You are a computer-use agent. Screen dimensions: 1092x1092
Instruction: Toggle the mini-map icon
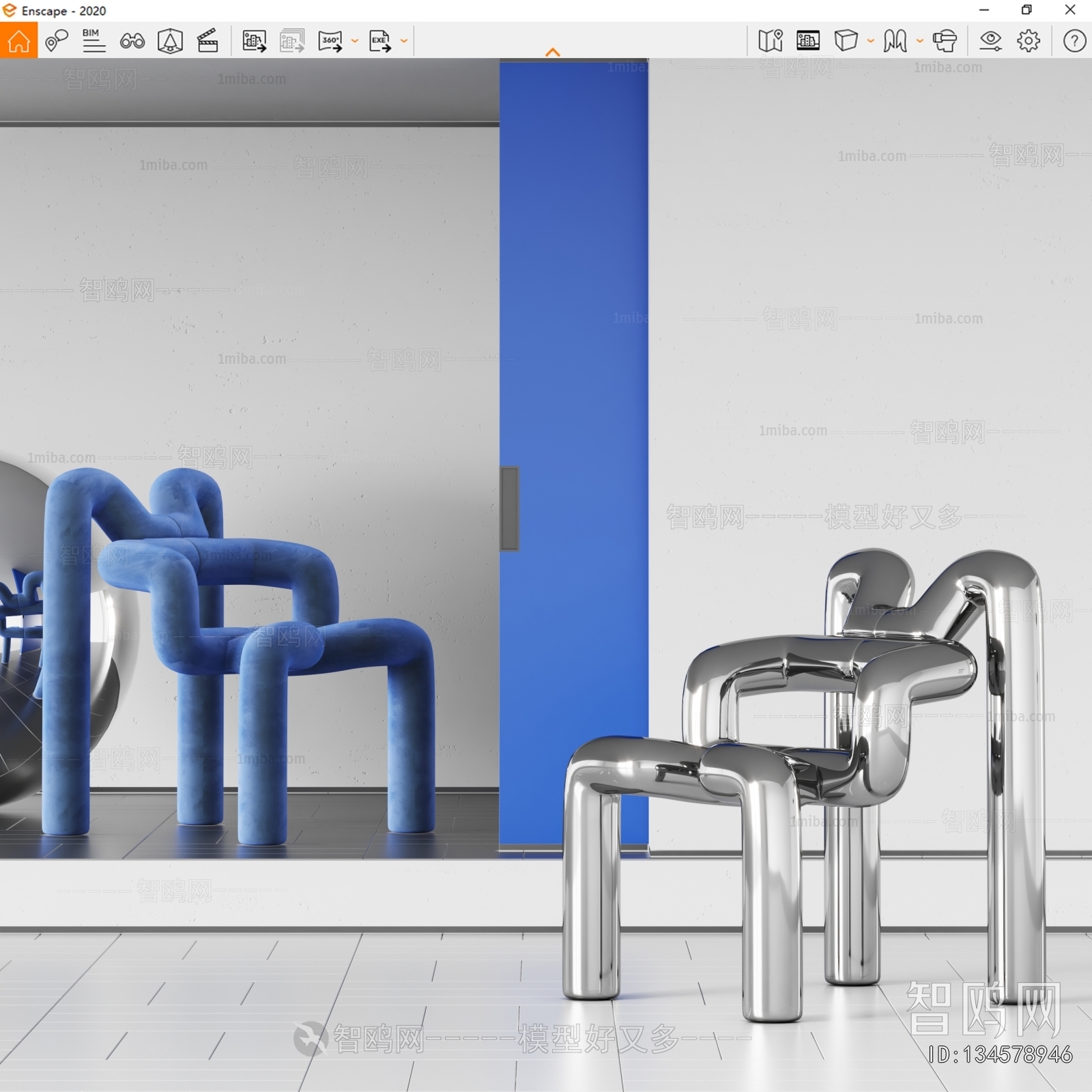pyautogui.click(x=771, y=41)
